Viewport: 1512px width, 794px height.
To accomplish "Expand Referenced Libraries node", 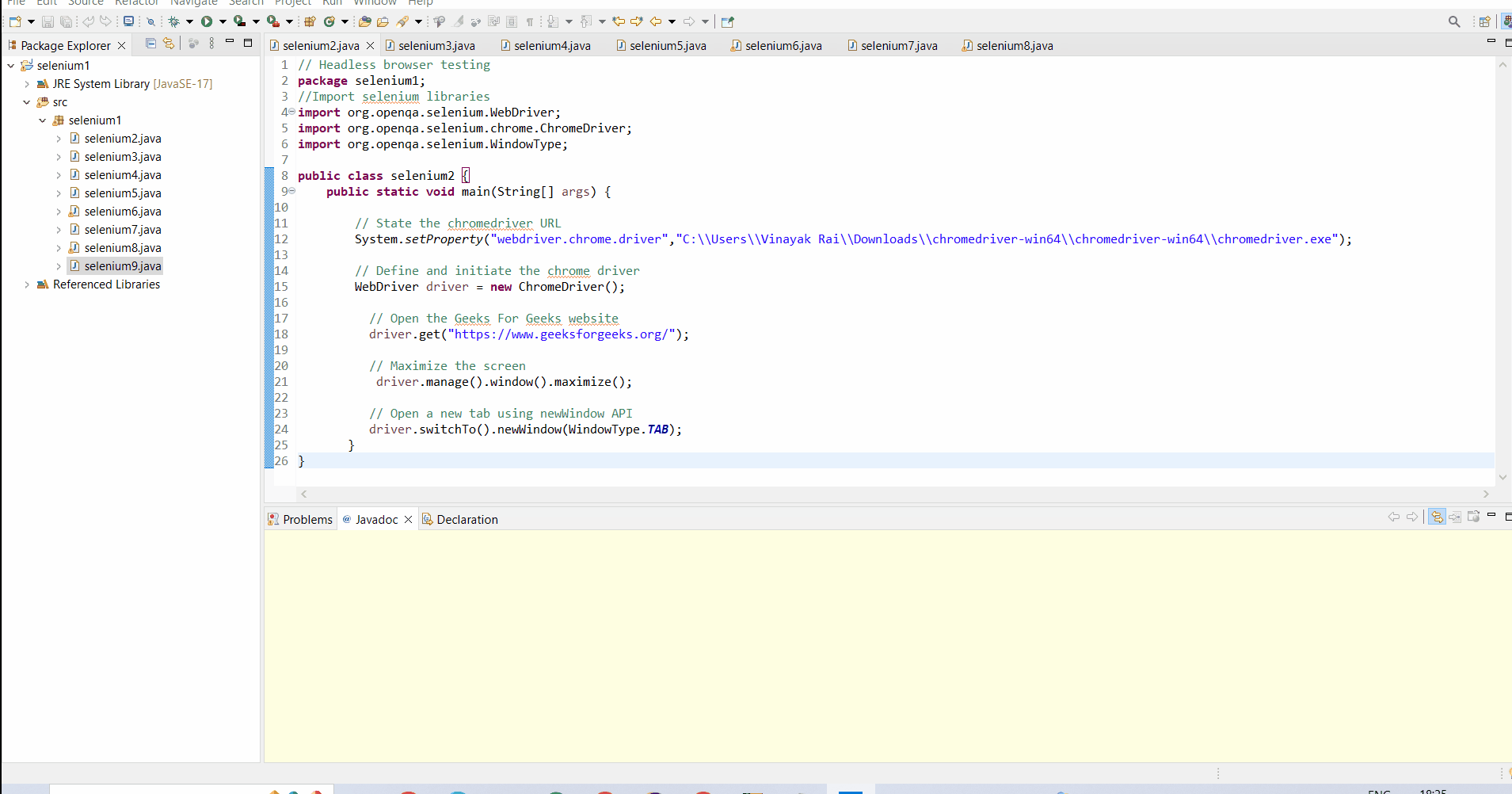I will point(26,284).
